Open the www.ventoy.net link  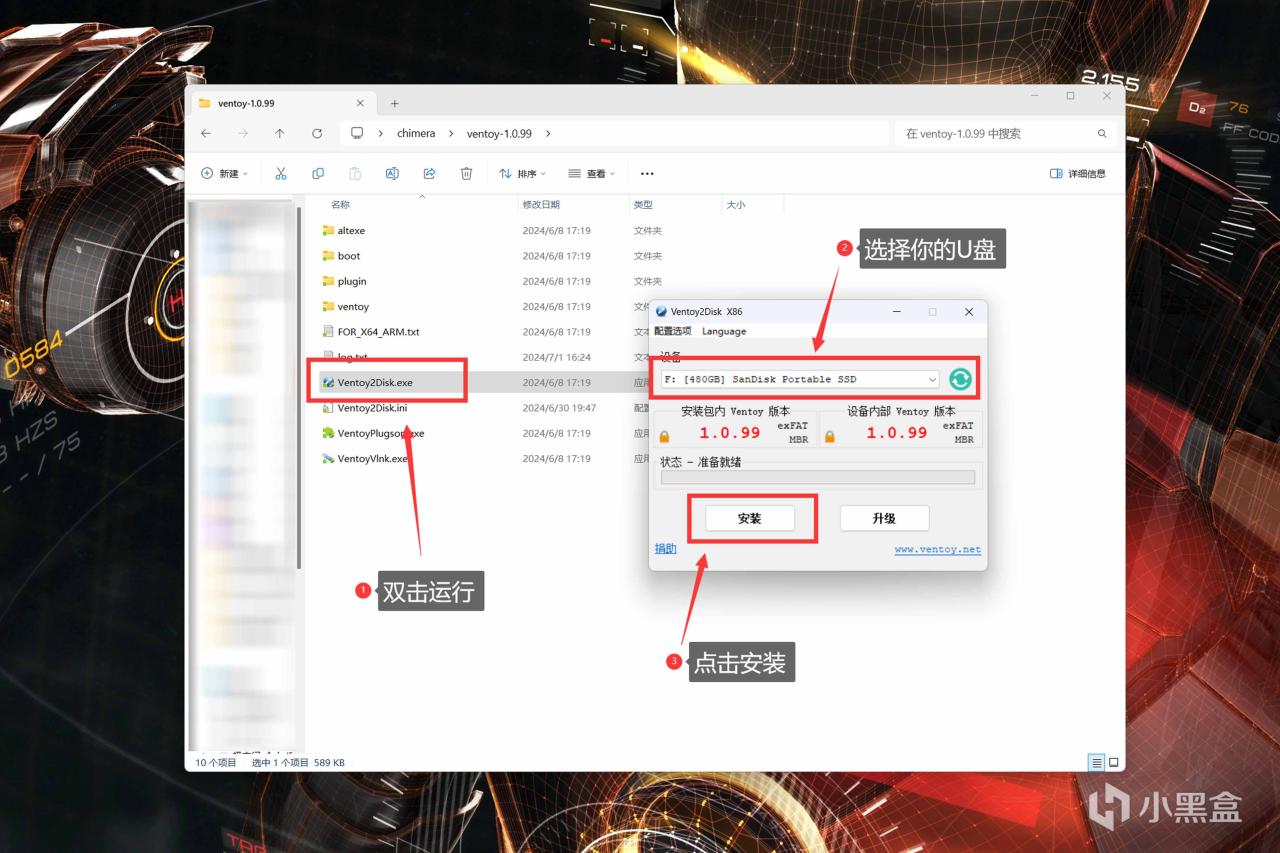[x=938, y=549]
